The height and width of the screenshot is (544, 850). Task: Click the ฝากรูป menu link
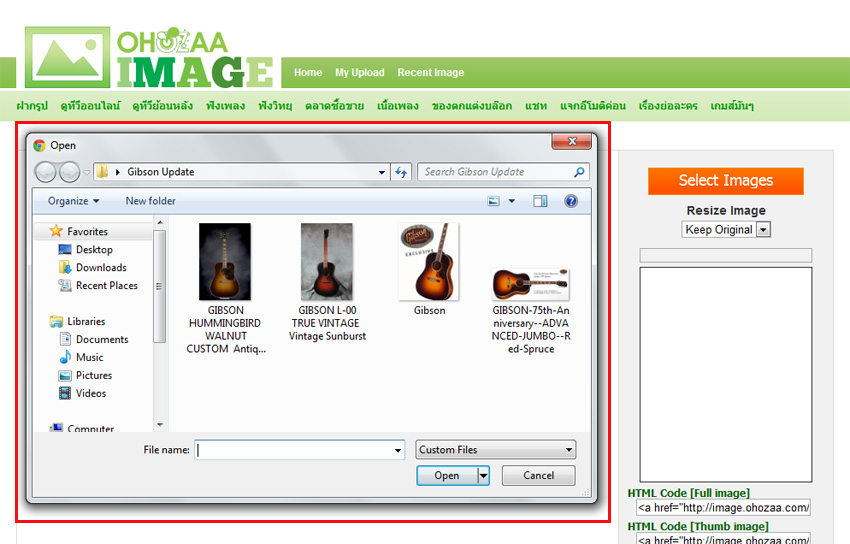(x=32, y=106)
